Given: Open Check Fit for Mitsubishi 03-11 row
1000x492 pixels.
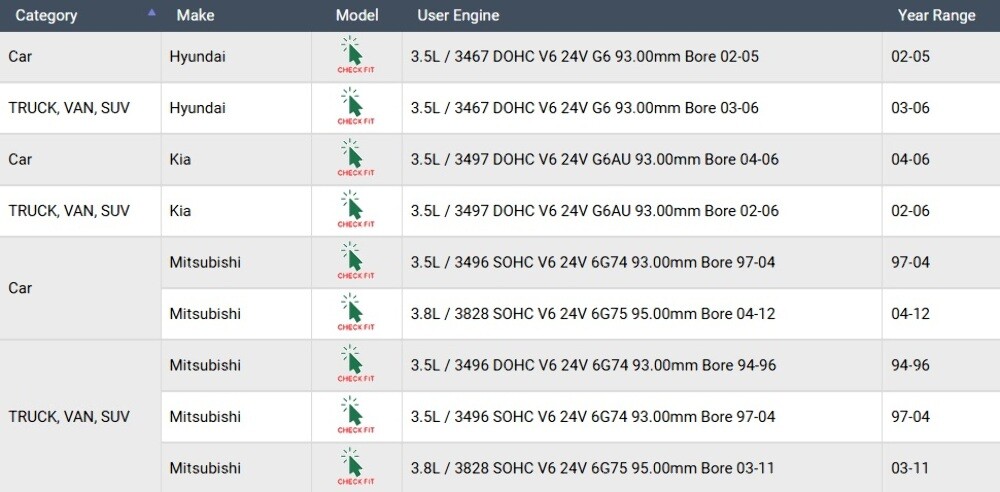Looking at the screenshot, I should point(356,467).
